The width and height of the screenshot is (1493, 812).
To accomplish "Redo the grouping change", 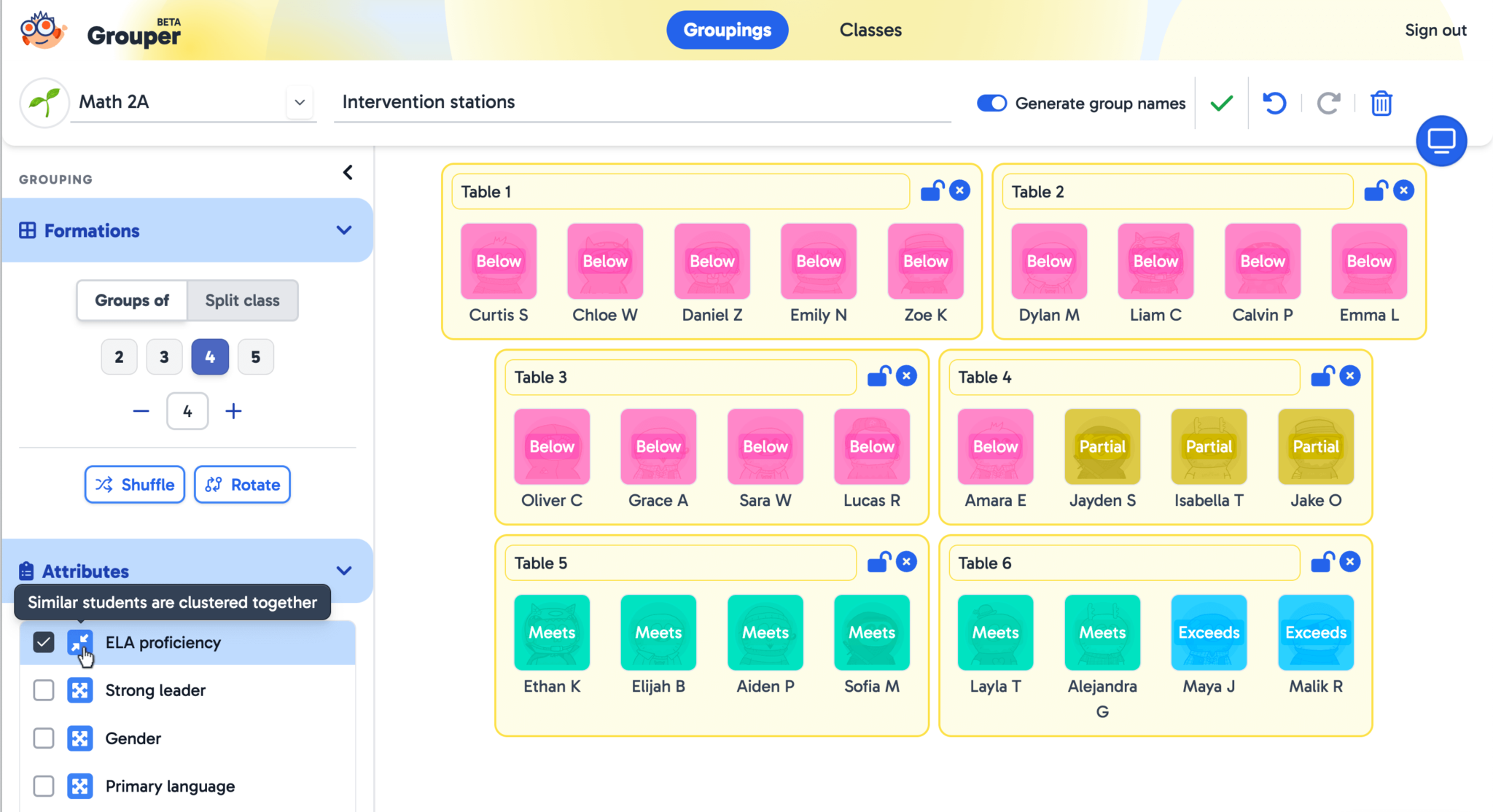I will tap(1328, 103).
